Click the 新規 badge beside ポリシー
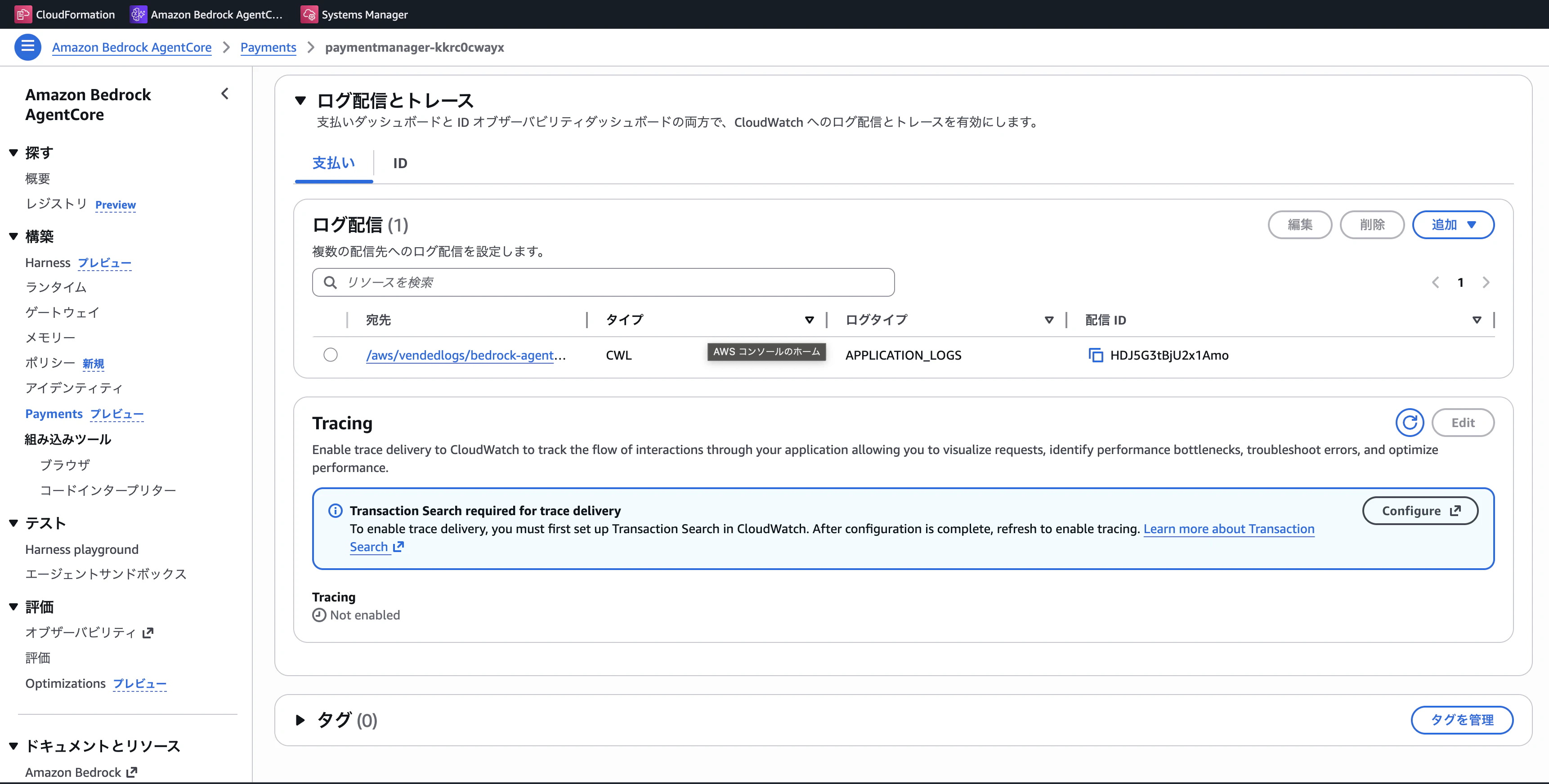 tap(93, 364)
